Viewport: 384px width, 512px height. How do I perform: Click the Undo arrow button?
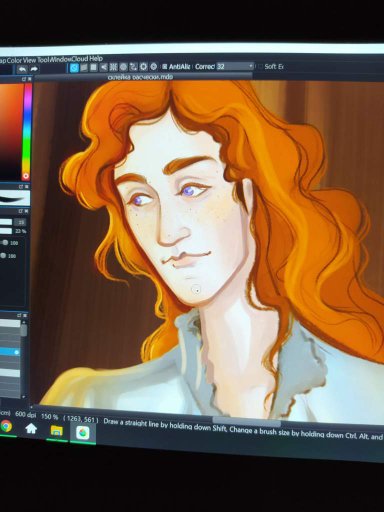(x=22, y=69)
